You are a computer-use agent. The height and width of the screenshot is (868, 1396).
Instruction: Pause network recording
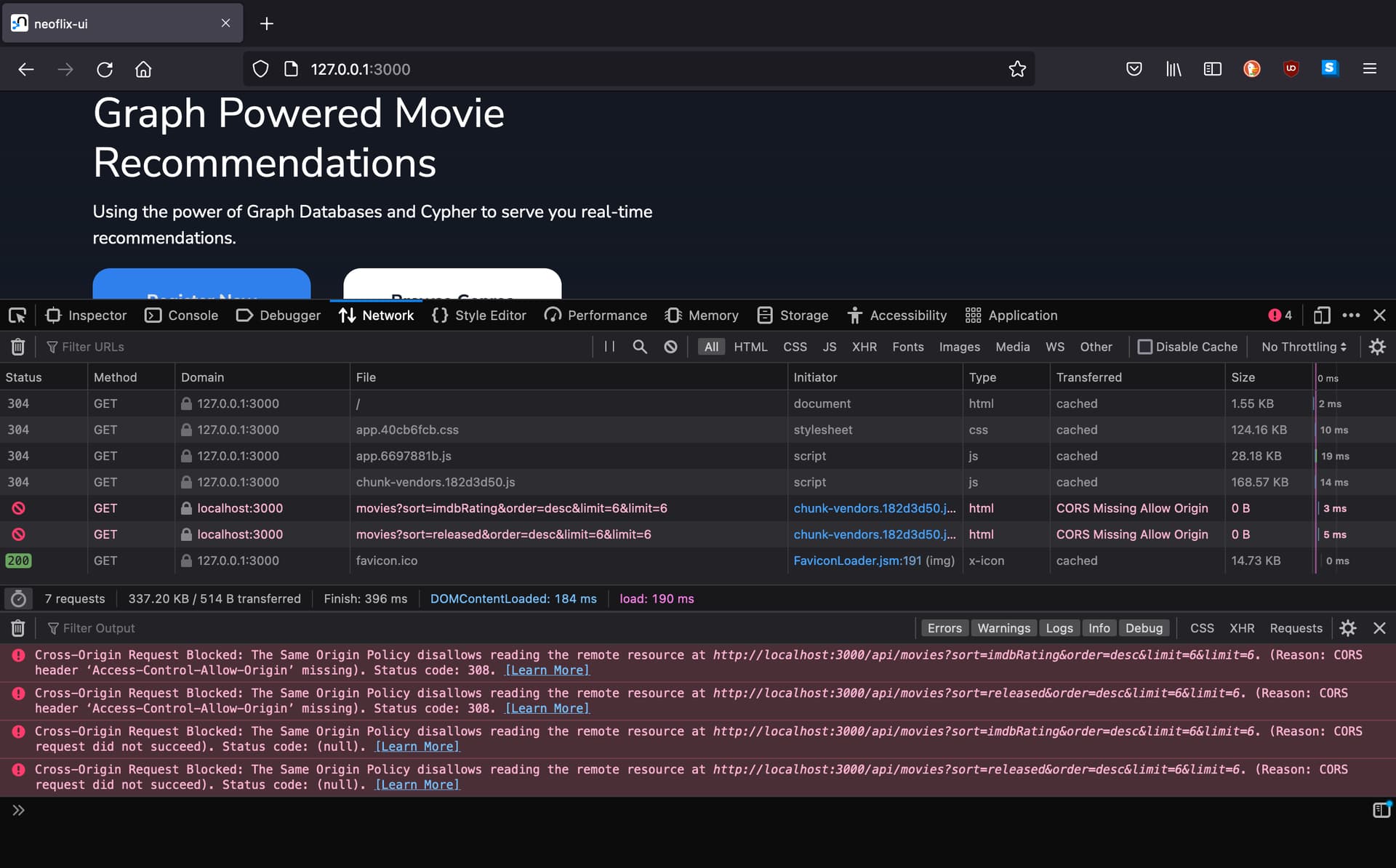pos(609,347)
